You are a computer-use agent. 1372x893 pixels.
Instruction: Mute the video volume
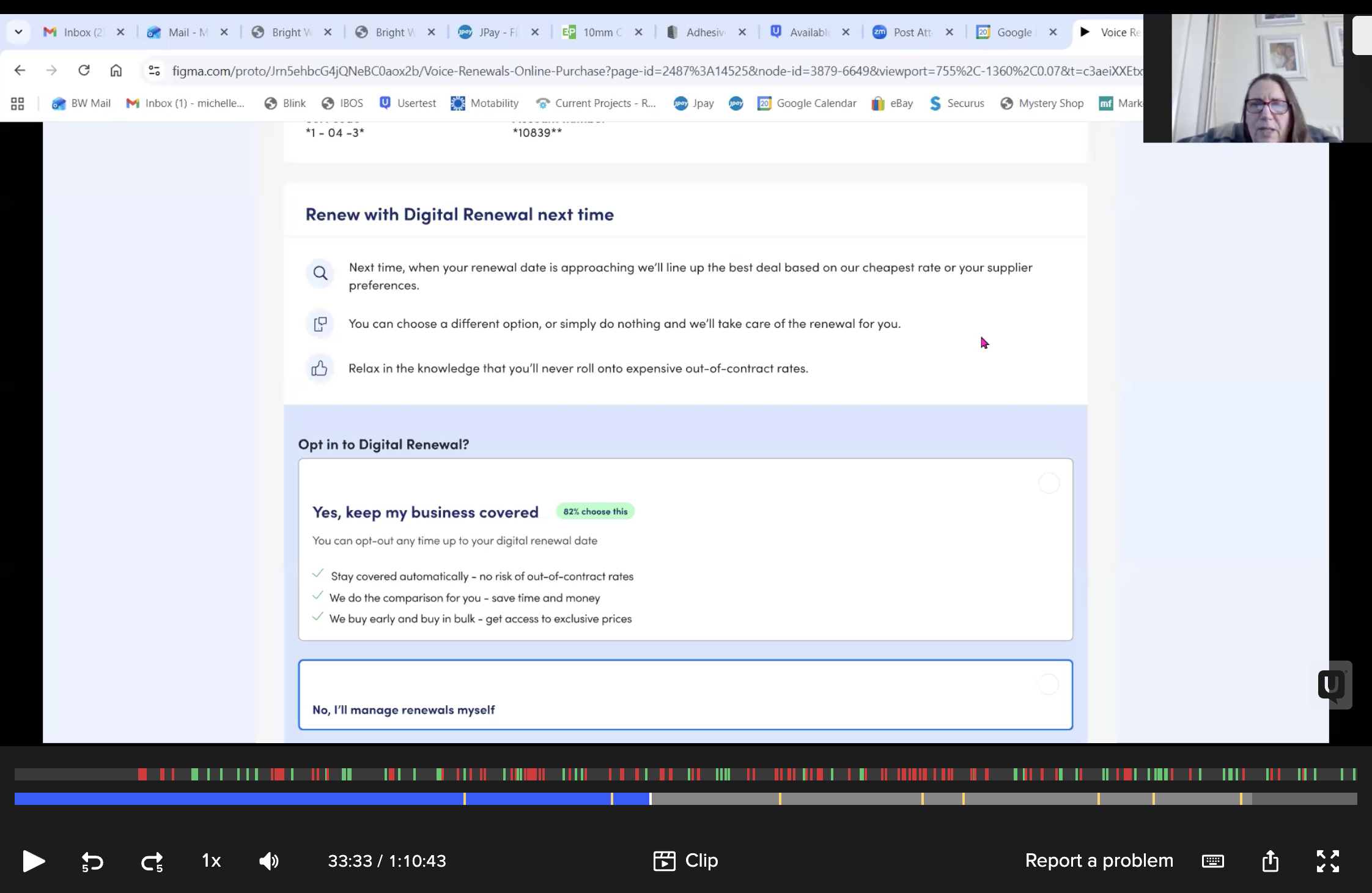[x=268, y=861]
